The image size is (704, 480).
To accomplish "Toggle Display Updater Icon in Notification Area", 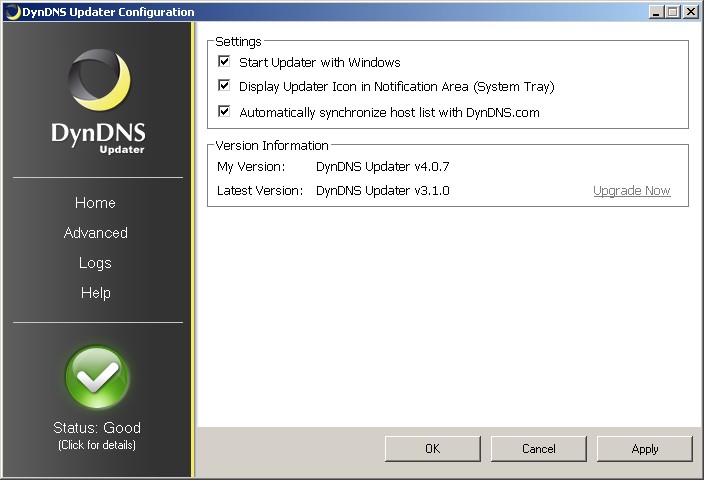I will pos(224,85).
